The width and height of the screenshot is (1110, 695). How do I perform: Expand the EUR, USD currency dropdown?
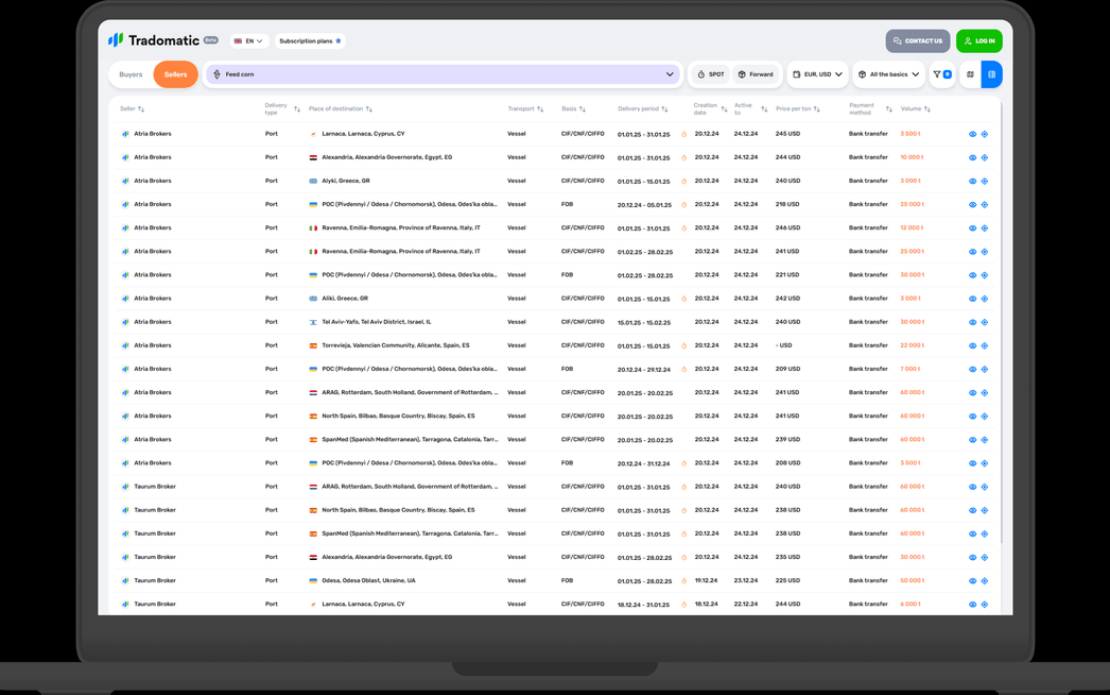816,74
